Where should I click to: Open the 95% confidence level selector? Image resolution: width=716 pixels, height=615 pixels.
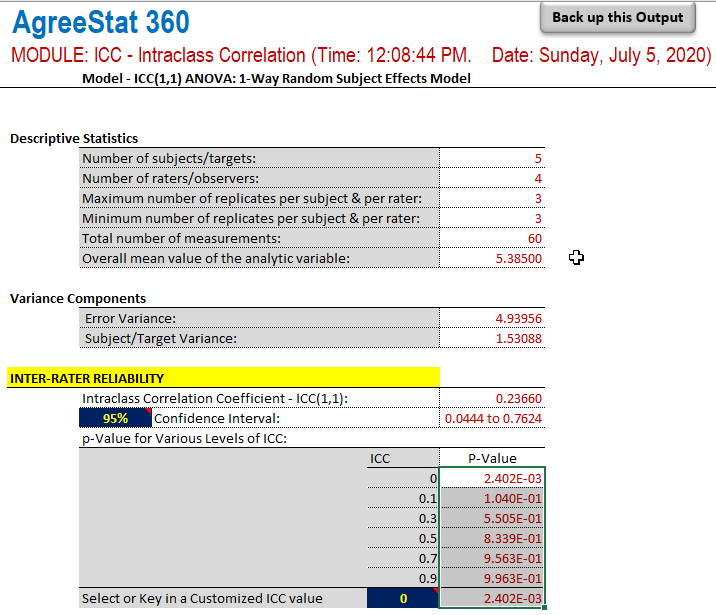[115, 418]
